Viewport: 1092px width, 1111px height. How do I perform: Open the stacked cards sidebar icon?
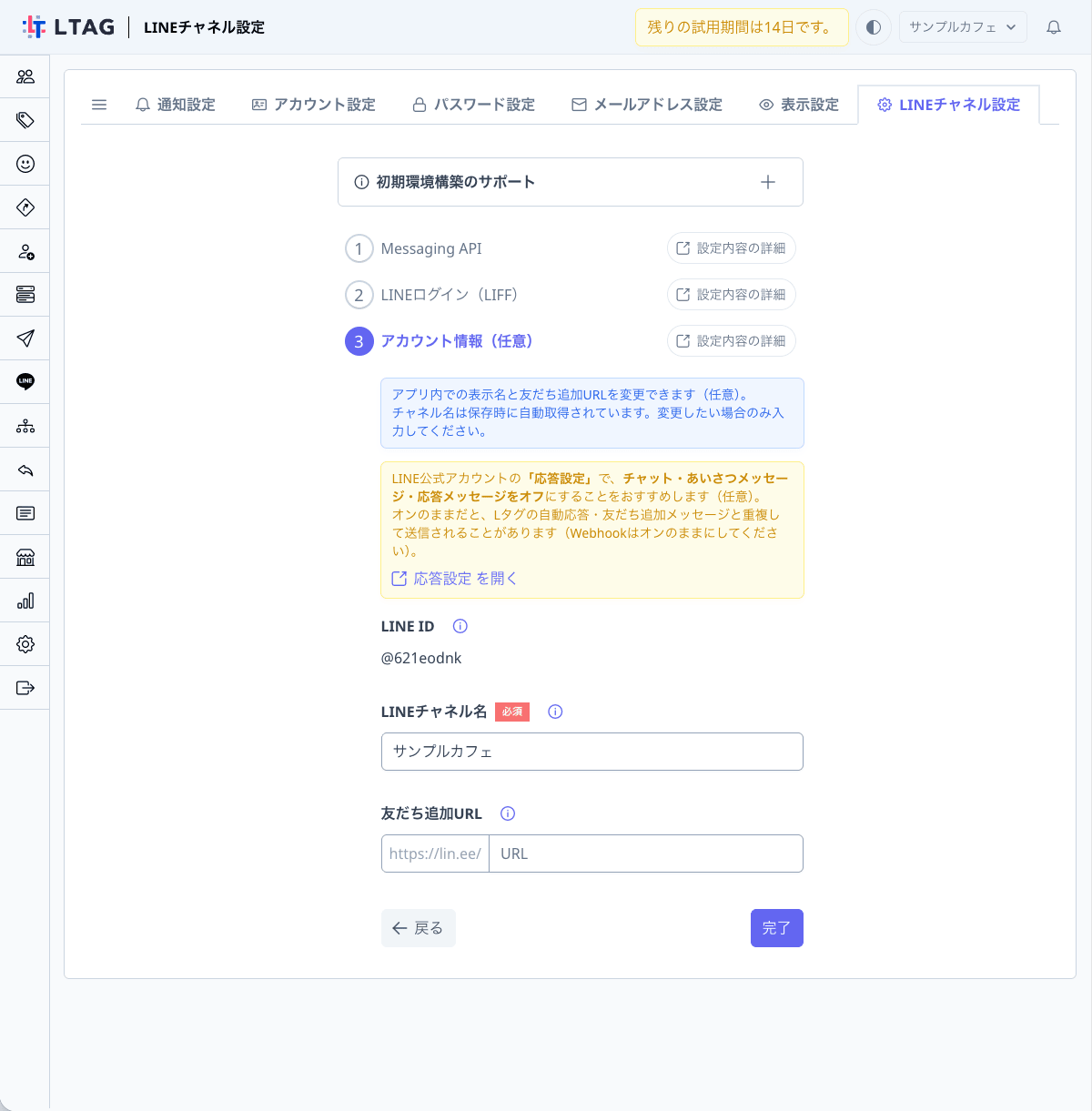(x=25, y=295)
